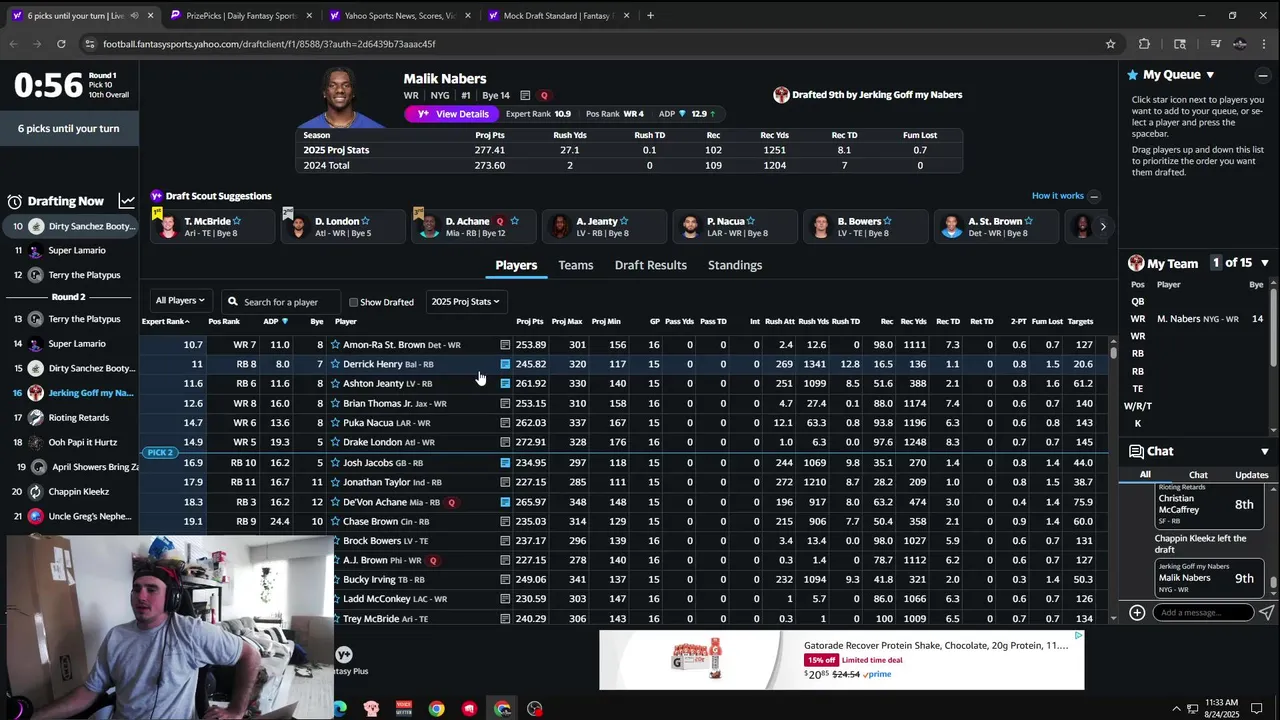Image resolution: width=1280 pixels, height=720 pixels.
Task: Open Ashton Jeanty notes icon
Action: (x=505, y=384)
